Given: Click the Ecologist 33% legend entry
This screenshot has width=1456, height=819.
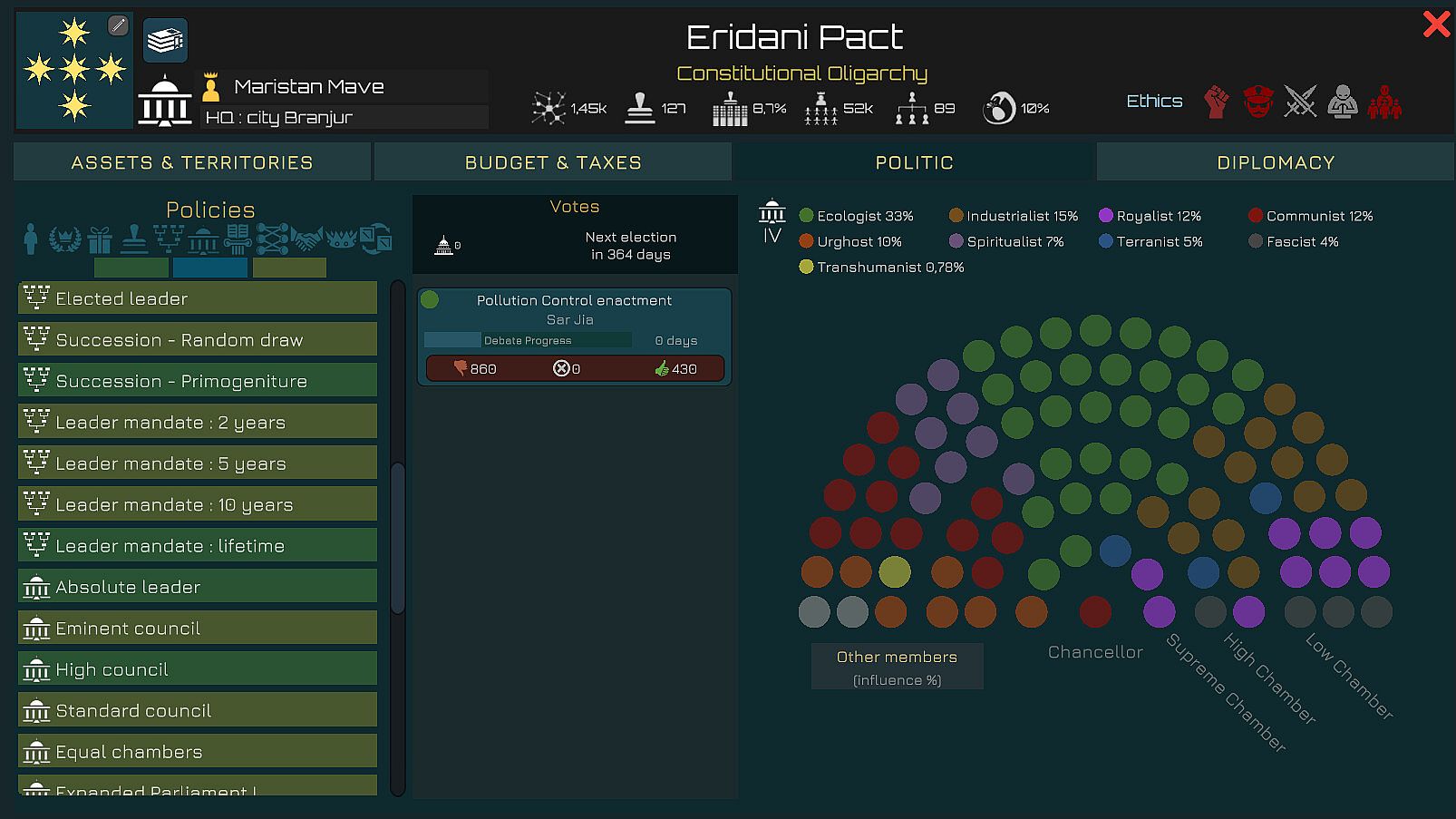Looking at the screenshot, I should pyautogui.click(x=856, y=216).
